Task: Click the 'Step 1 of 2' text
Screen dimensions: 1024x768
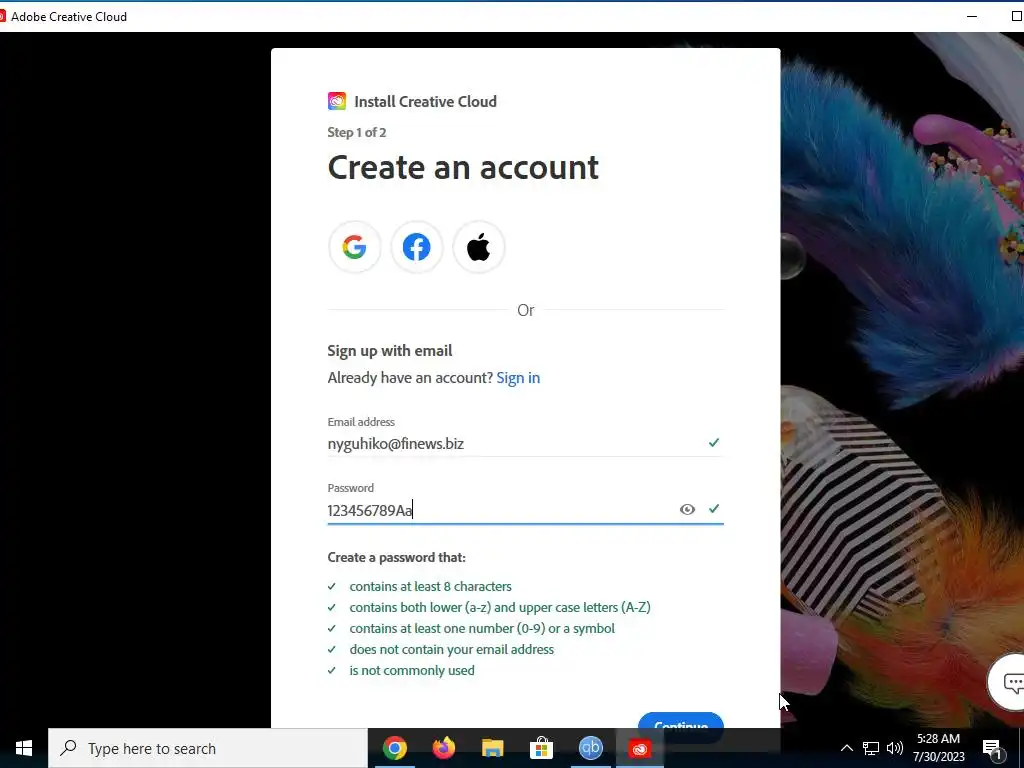Action: pos(357,133)
